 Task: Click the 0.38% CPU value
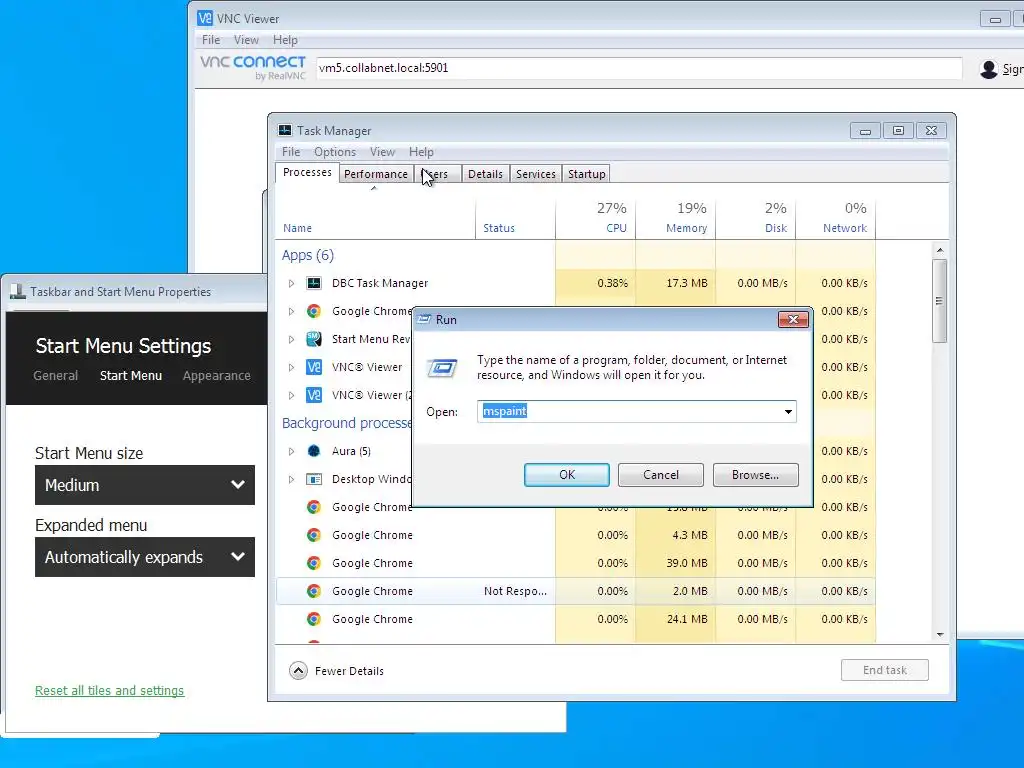click(x=613, y=283)
